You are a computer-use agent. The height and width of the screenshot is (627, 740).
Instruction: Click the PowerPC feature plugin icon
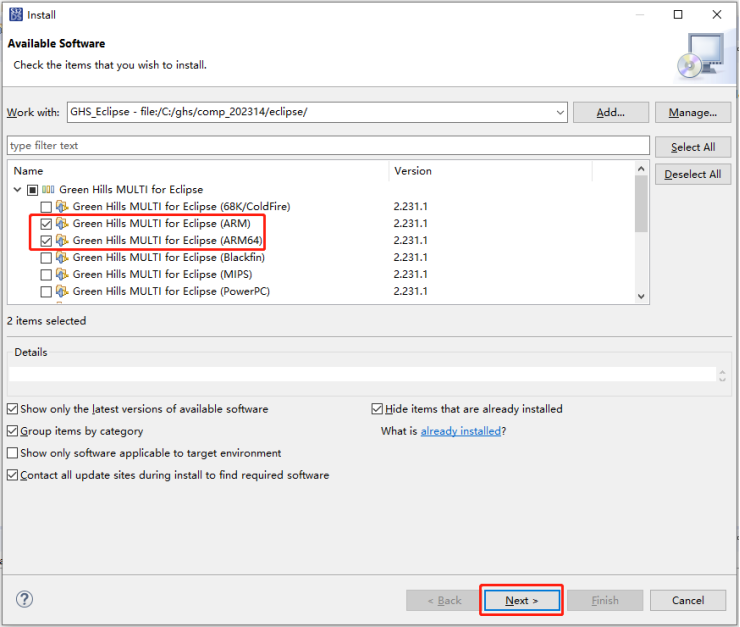coord(62,291)
